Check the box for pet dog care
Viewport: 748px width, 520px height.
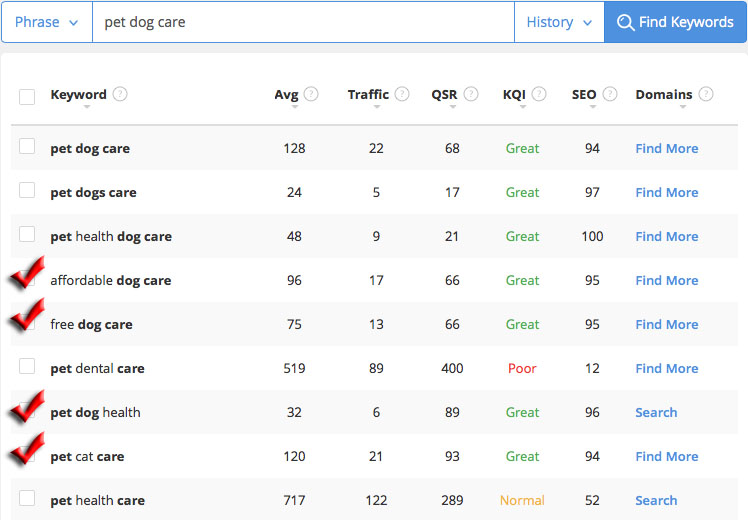coord(27,146)
